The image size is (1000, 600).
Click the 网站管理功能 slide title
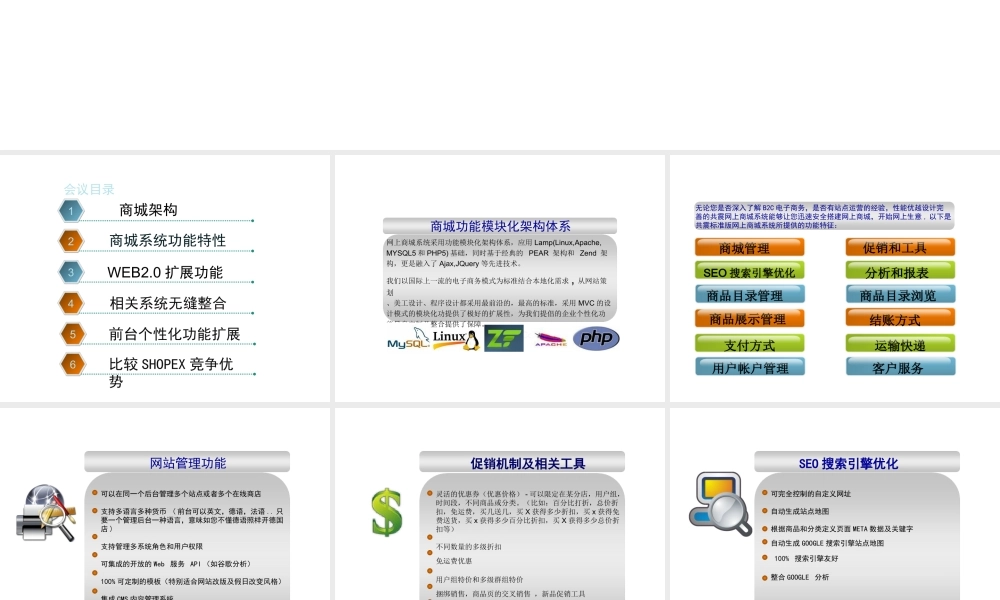tap(188, 463)
